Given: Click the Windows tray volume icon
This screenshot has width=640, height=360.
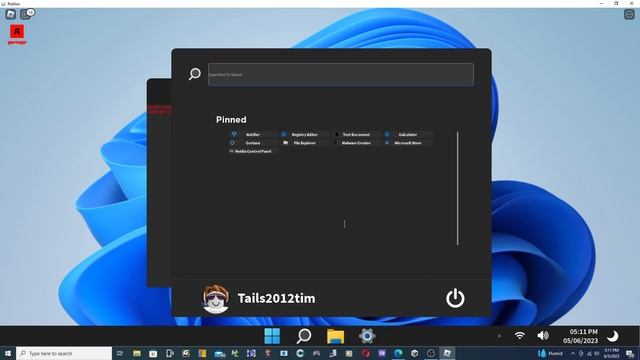Looking at the screenshot, I should click(596, 353).
